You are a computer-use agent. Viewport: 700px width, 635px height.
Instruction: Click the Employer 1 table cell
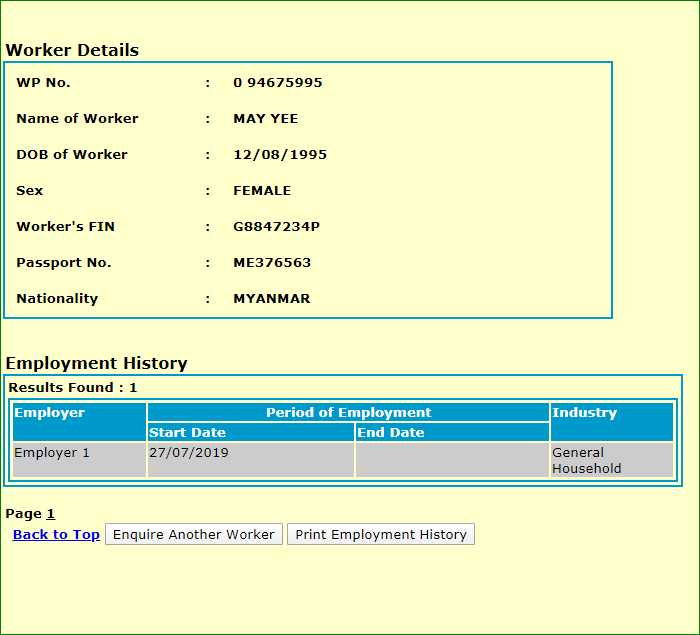[52, 453]
